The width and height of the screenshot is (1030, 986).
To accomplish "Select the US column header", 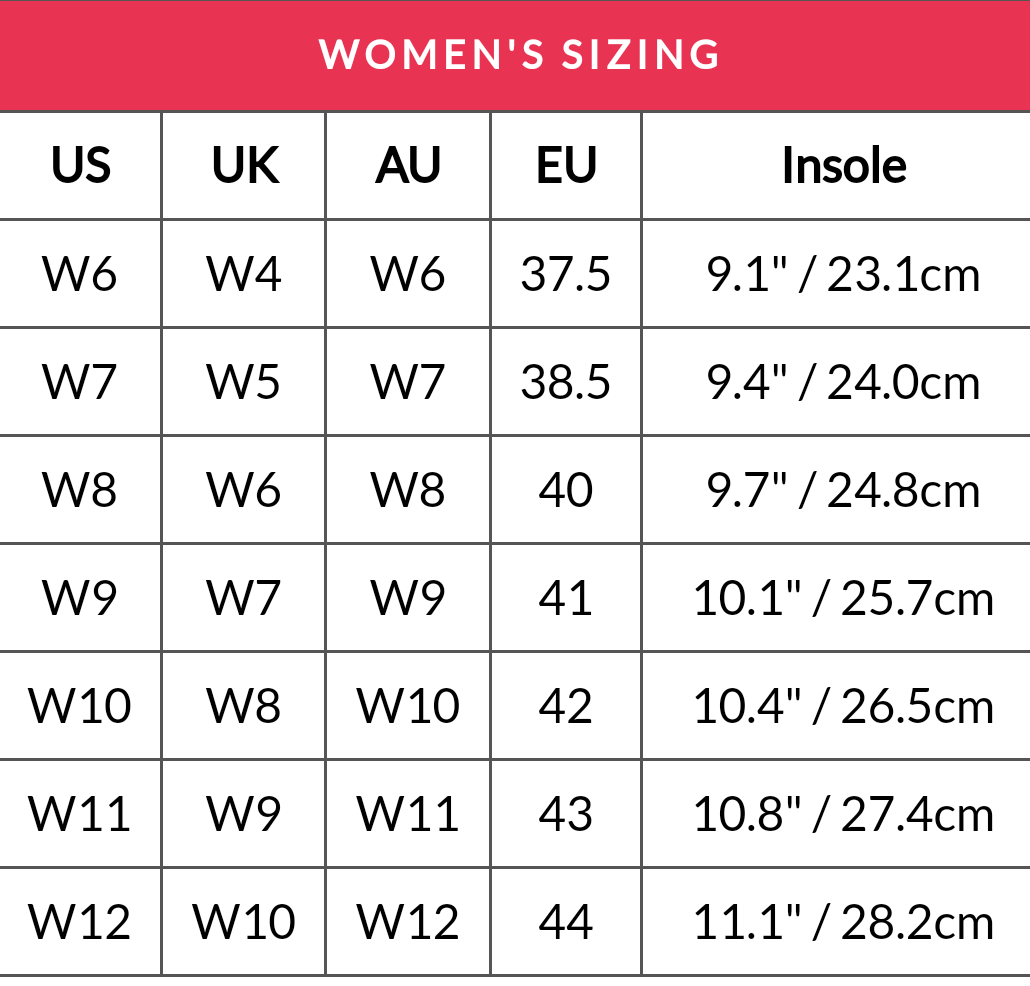I will tap(80, 166).
